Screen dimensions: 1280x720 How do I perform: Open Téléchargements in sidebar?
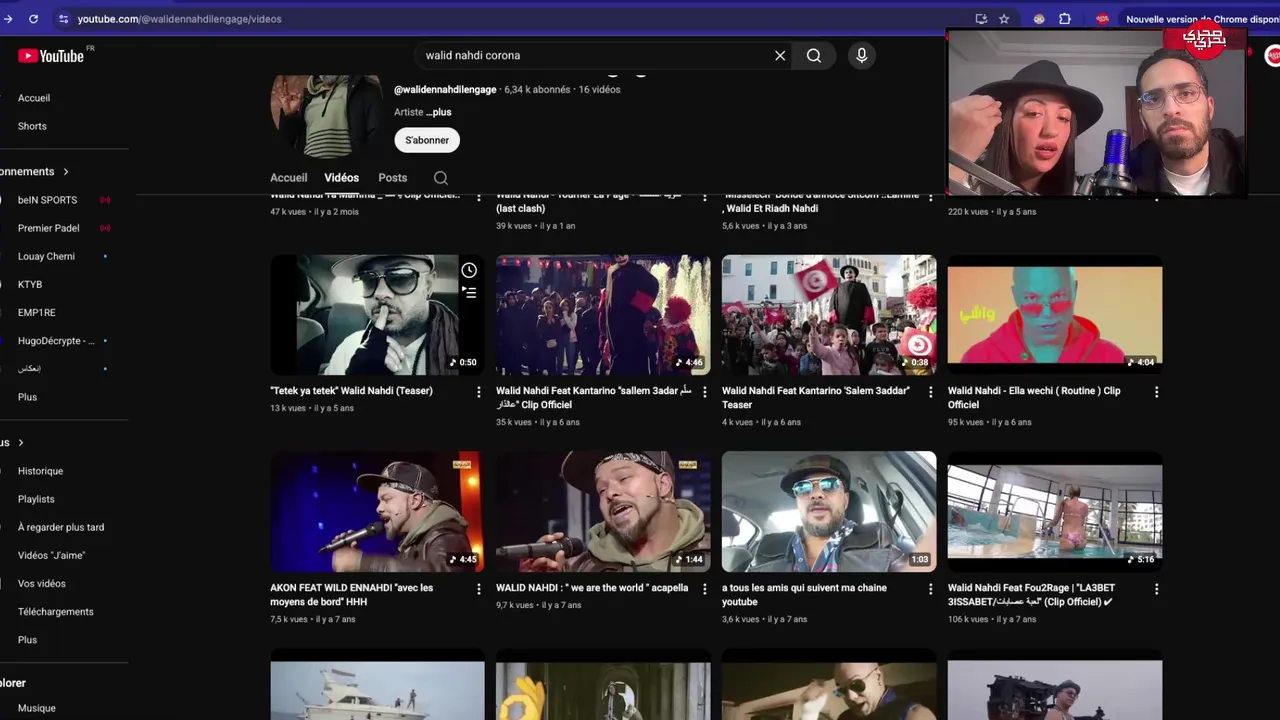[x=56, y=611]
